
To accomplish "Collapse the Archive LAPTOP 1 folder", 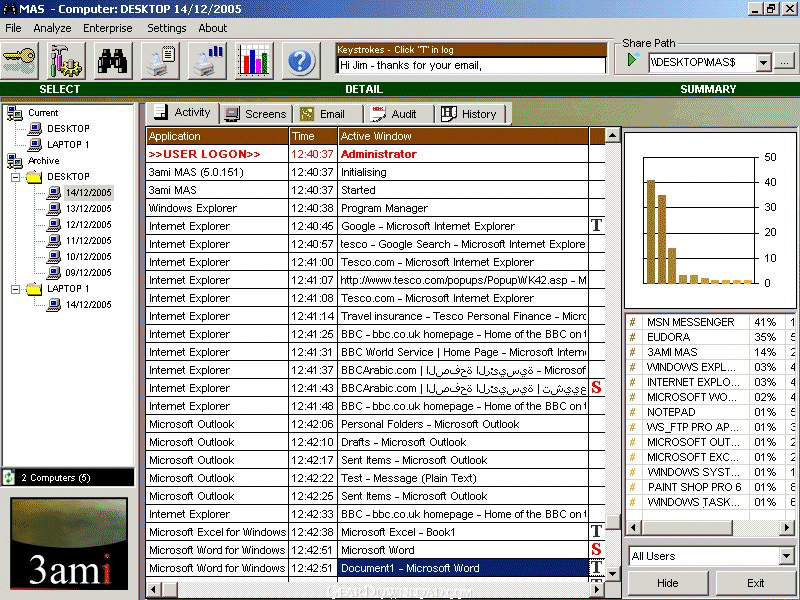I will (16, 289).
